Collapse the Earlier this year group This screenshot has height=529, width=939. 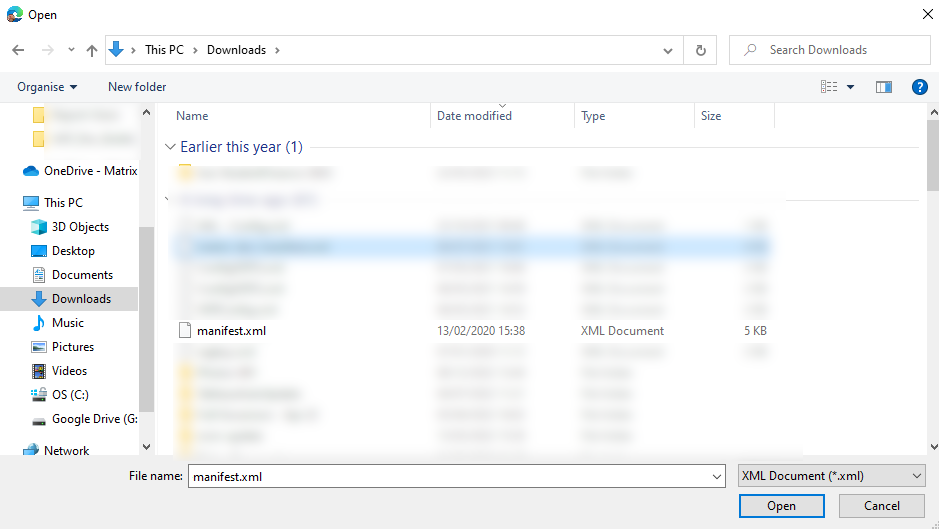(x=170, y=147)
